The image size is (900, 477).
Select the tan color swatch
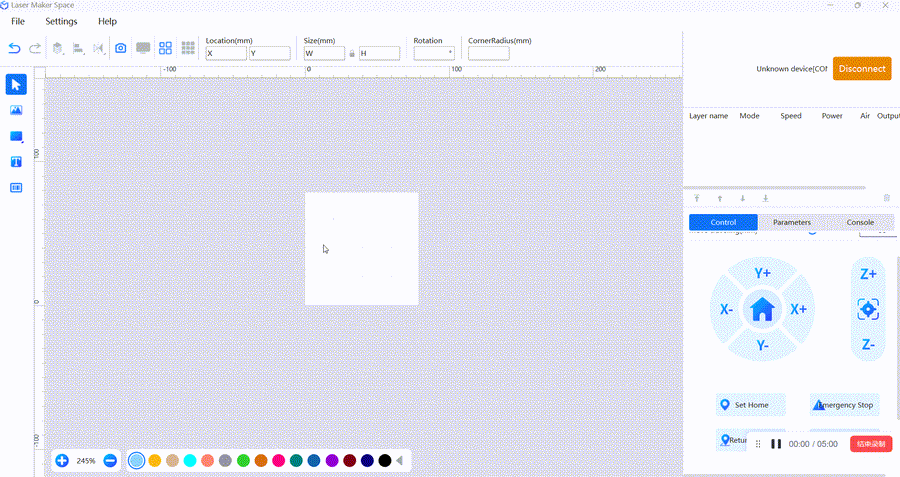pos(172,460)
